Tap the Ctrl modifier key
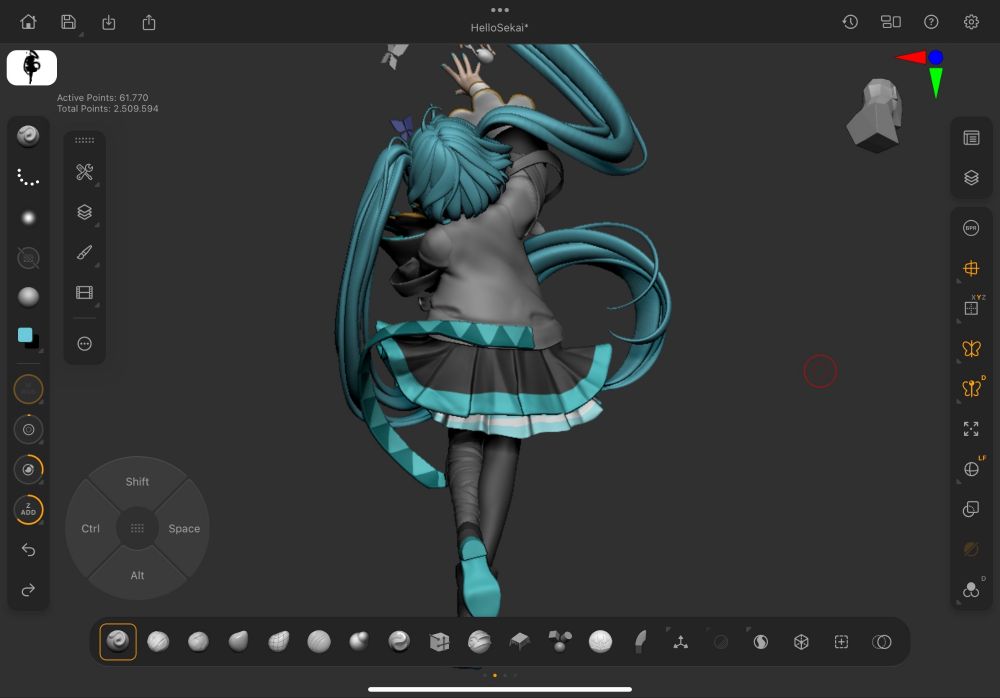The width and height of the screenshot is (1000, 698). 91,528
